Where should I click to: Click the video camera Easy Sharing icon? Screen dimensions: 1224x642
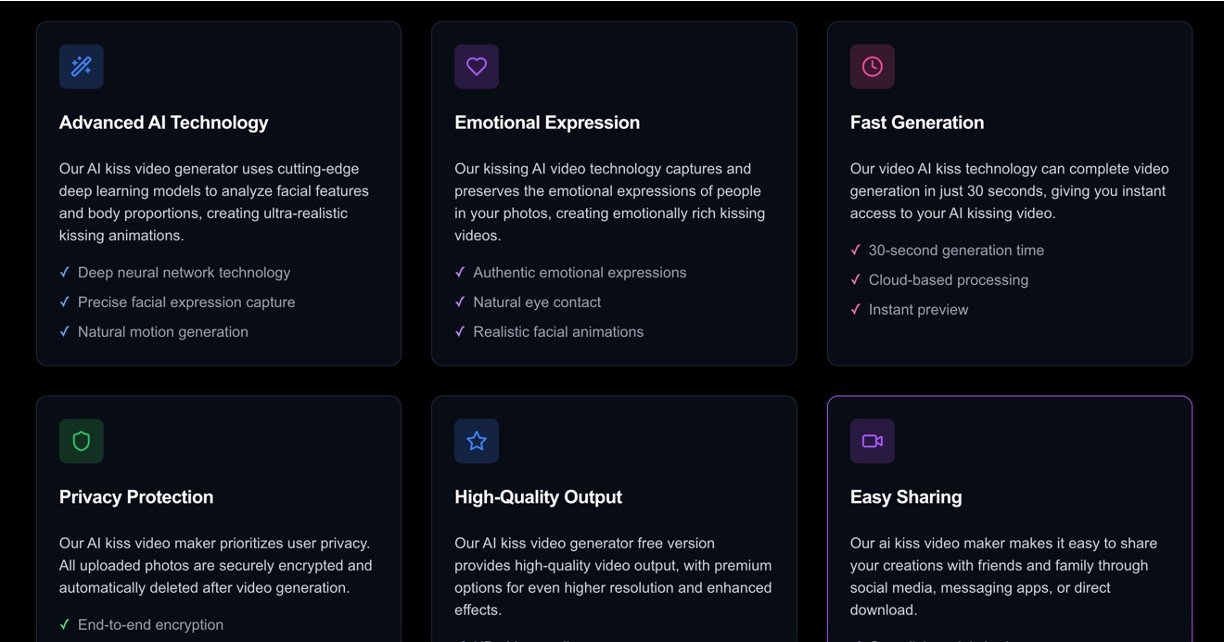872,441
